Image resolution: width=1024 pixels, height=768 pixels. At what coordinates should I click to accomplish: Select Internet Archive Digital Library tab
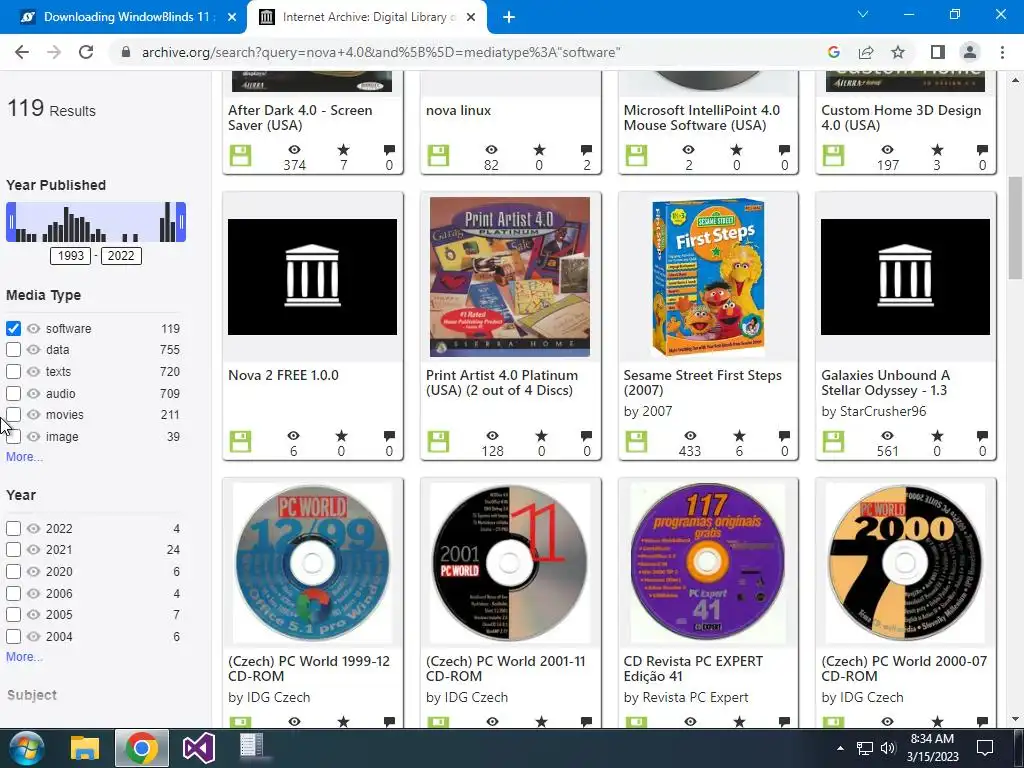pyautogui.click(x=366, y=17)
